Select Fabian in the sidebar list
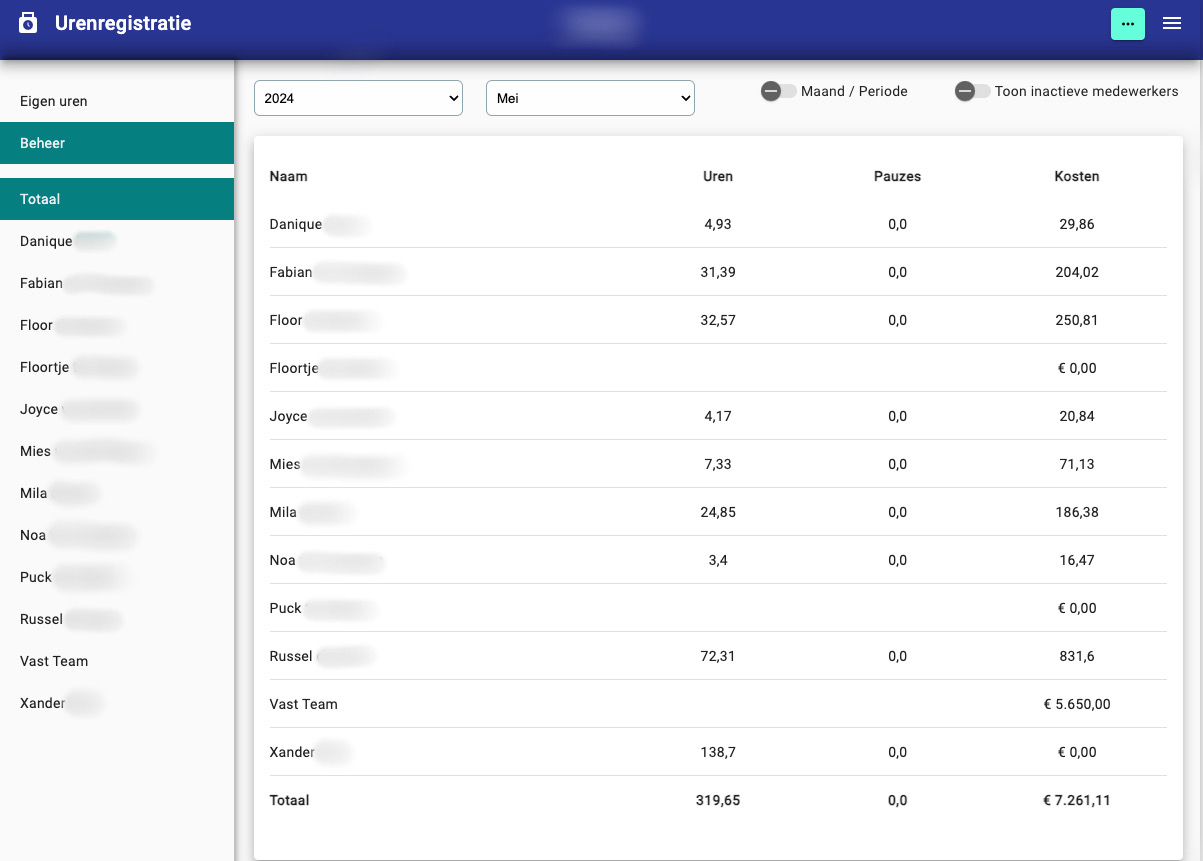 42,283
